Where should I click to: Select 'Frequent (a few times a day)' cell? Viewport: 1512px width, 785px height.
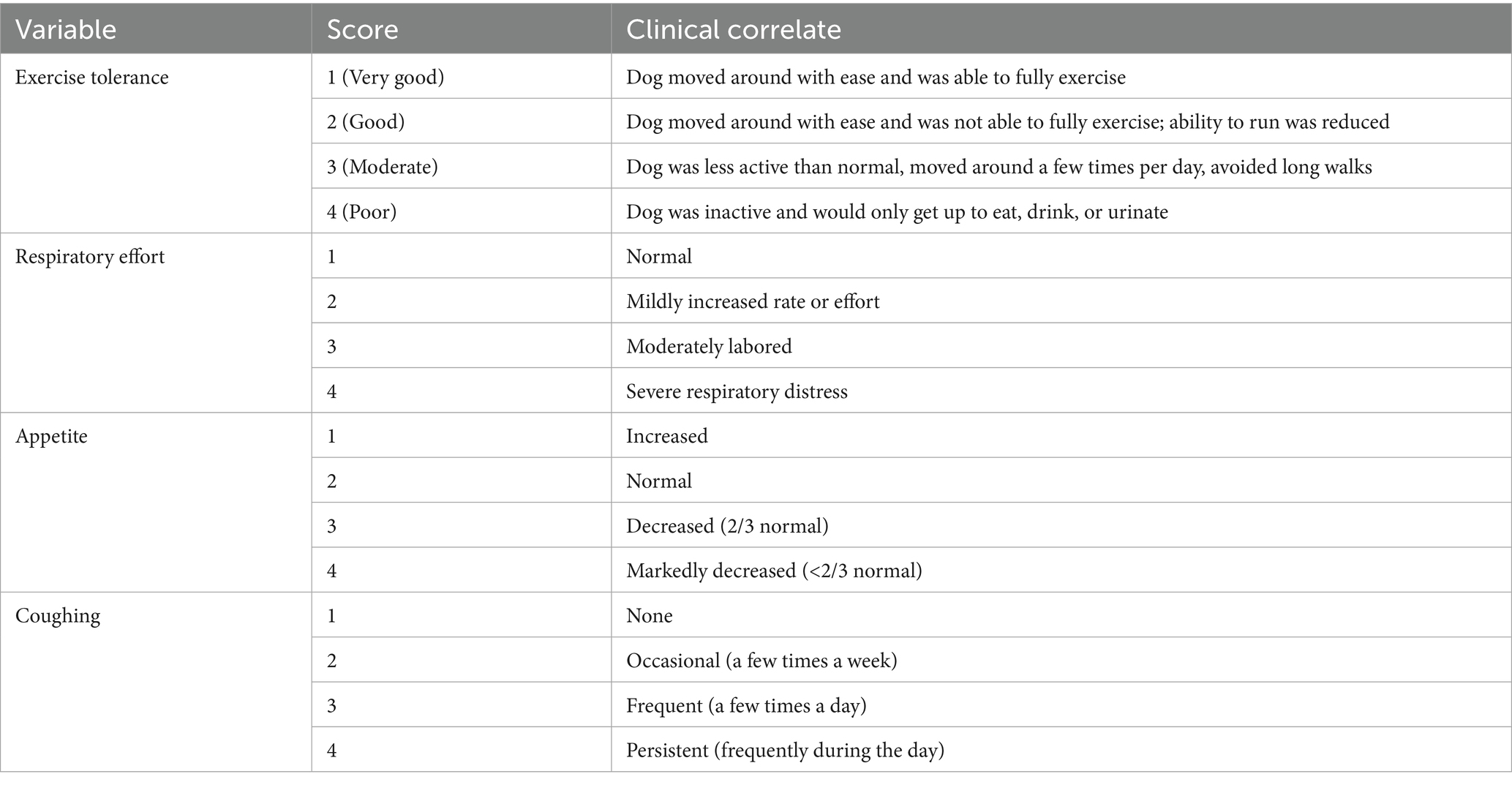click(746, 705)
